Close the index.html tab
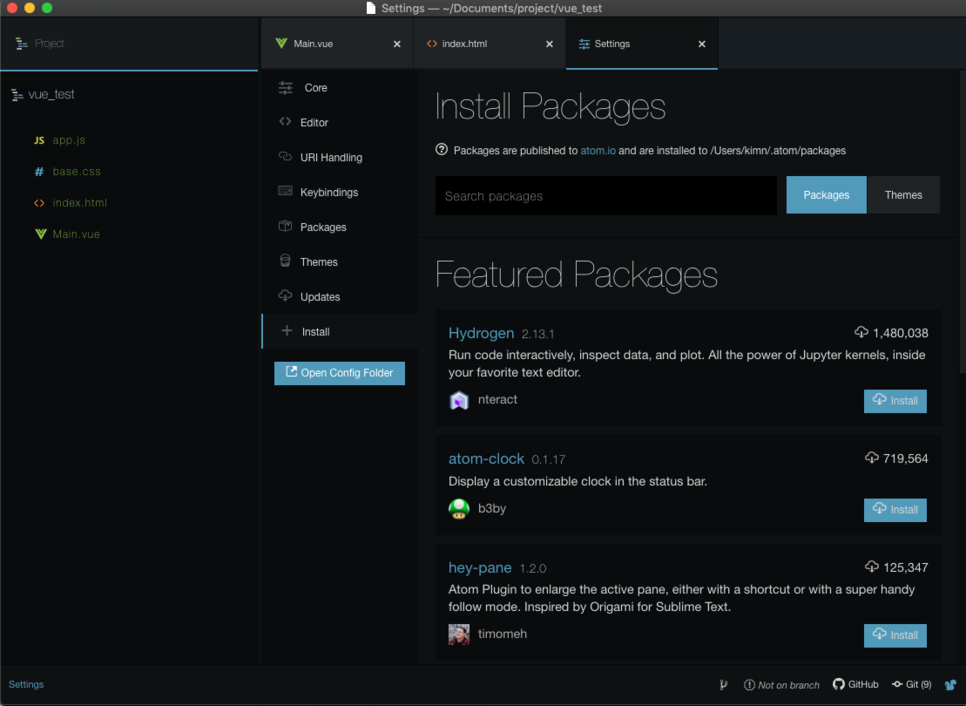The width and height of the screenshot is (966, 706). (549, 44)
